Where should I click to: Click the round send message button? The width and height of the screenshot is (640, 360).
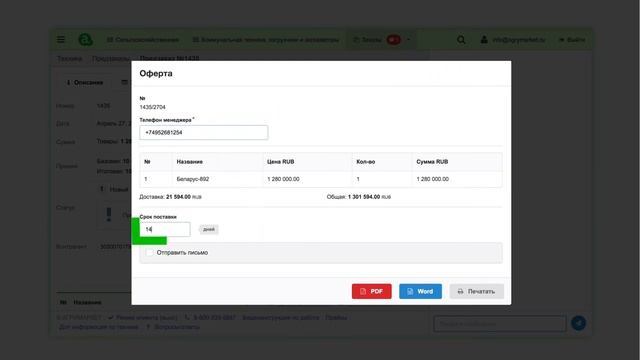578,323
